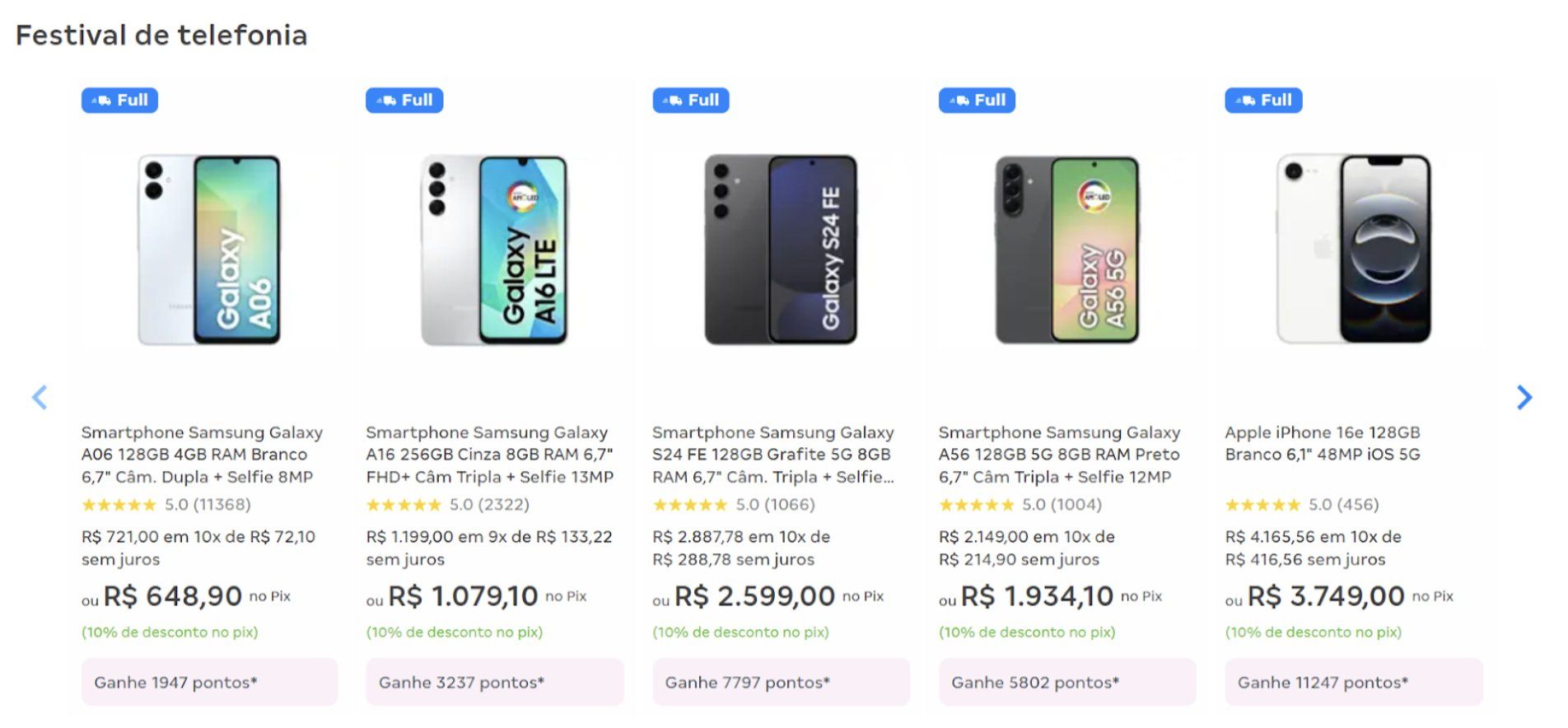The image size is (1568, 728).
Task: Click the Full badge on iPhone 16e
Action: pos(1263,100)
